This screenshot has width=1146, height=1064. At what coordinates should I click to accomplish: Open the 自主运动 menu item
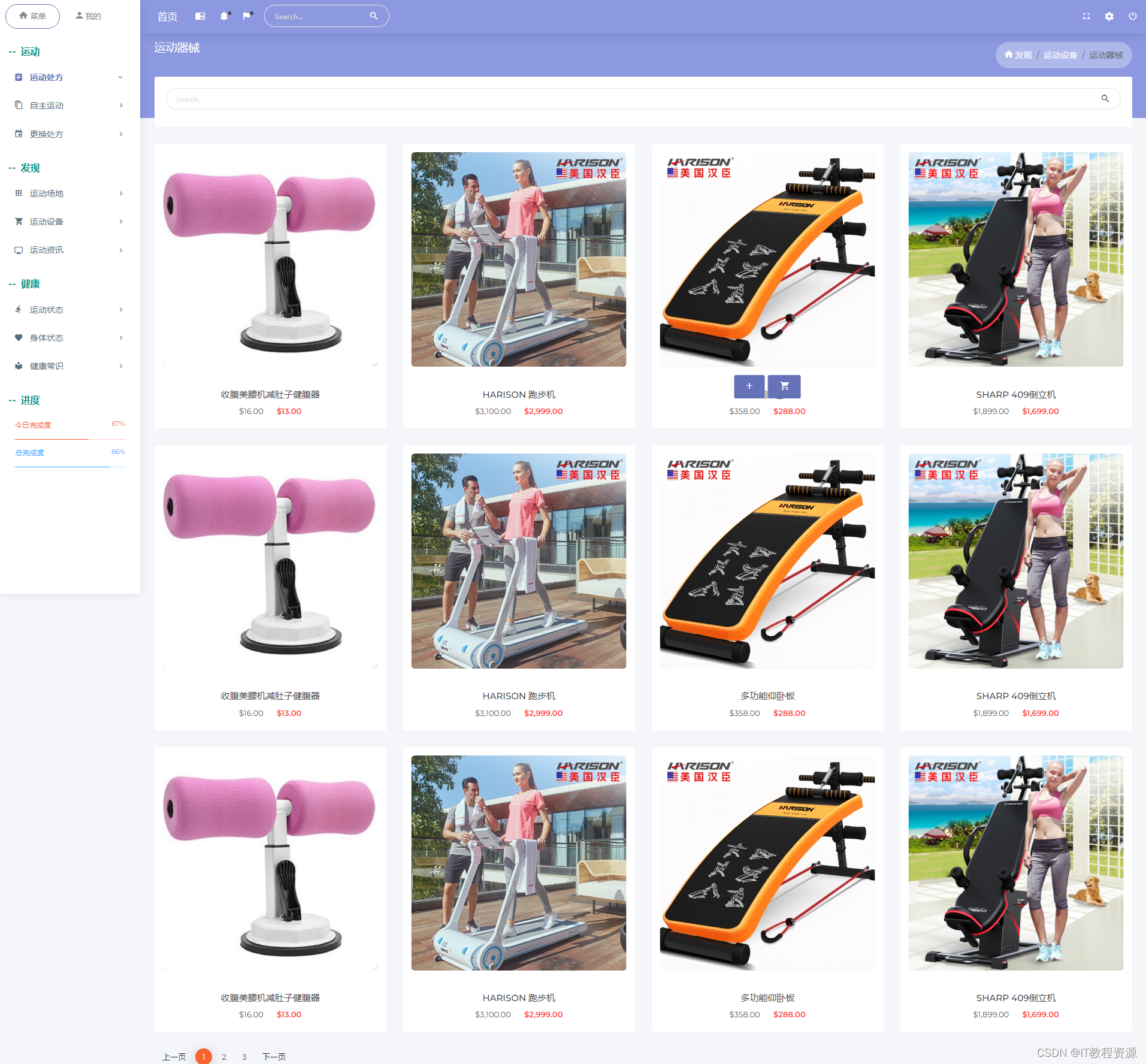click(x=69, y=105)
